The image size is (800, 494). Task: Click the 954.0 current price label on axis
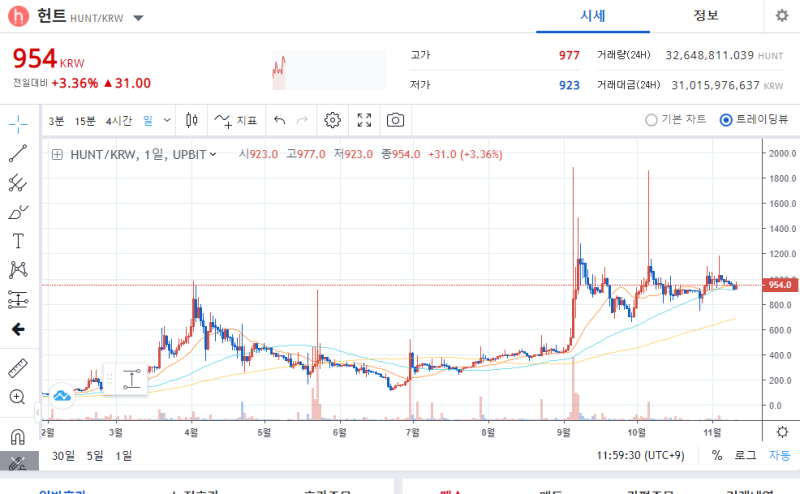780,285
